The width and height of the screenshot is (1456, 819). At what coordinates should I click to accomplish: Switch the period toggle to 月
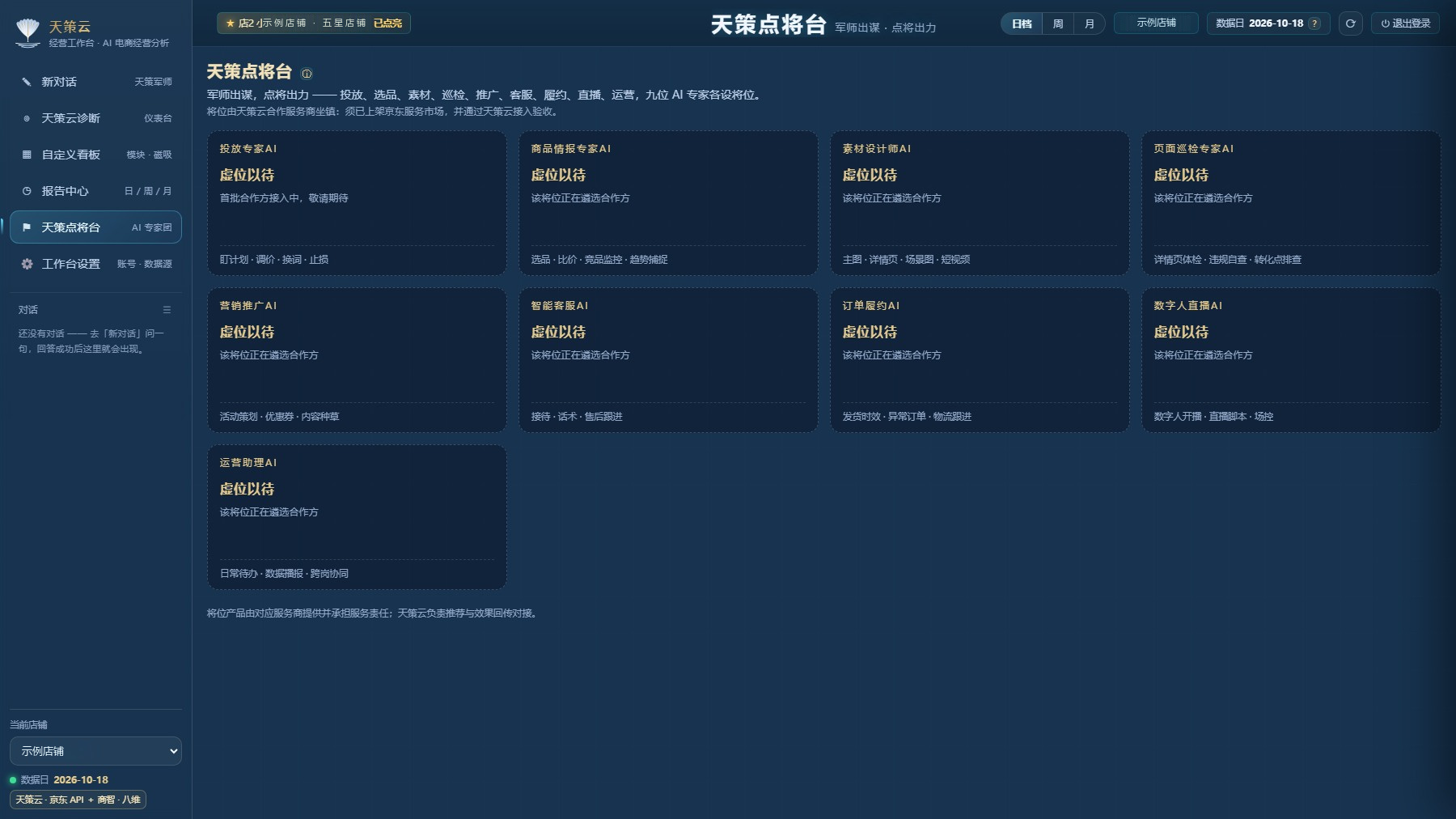1089,23
